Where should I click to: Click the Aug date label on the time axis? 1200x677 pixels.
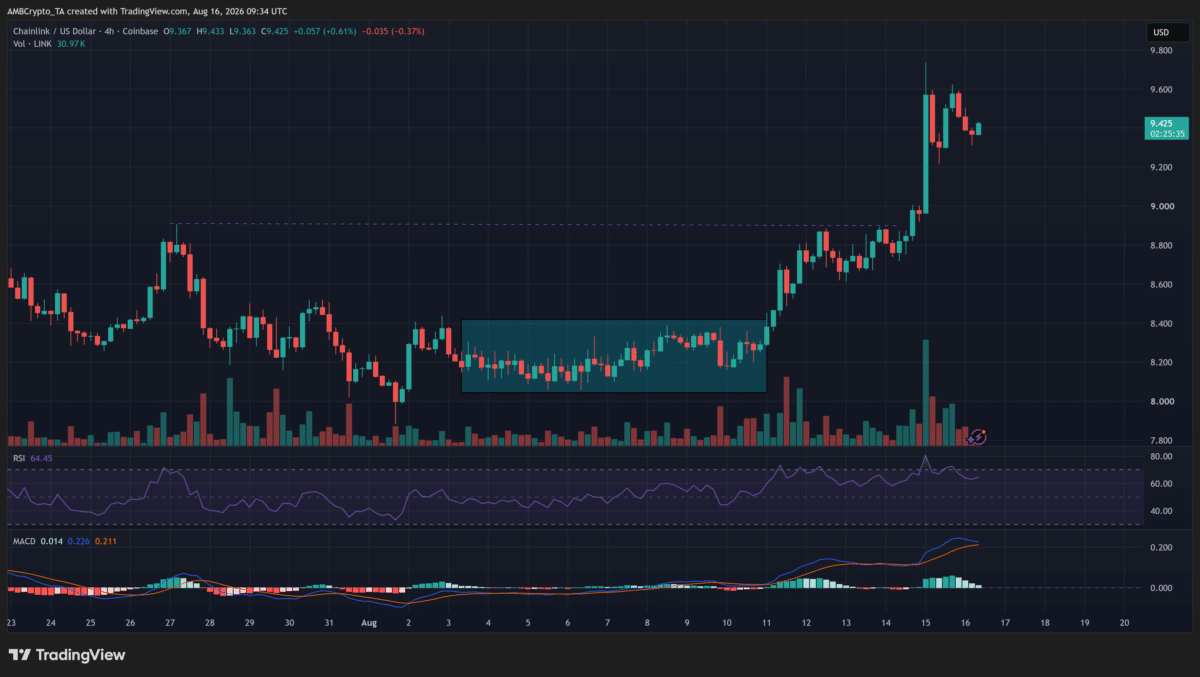pos(369,621)
